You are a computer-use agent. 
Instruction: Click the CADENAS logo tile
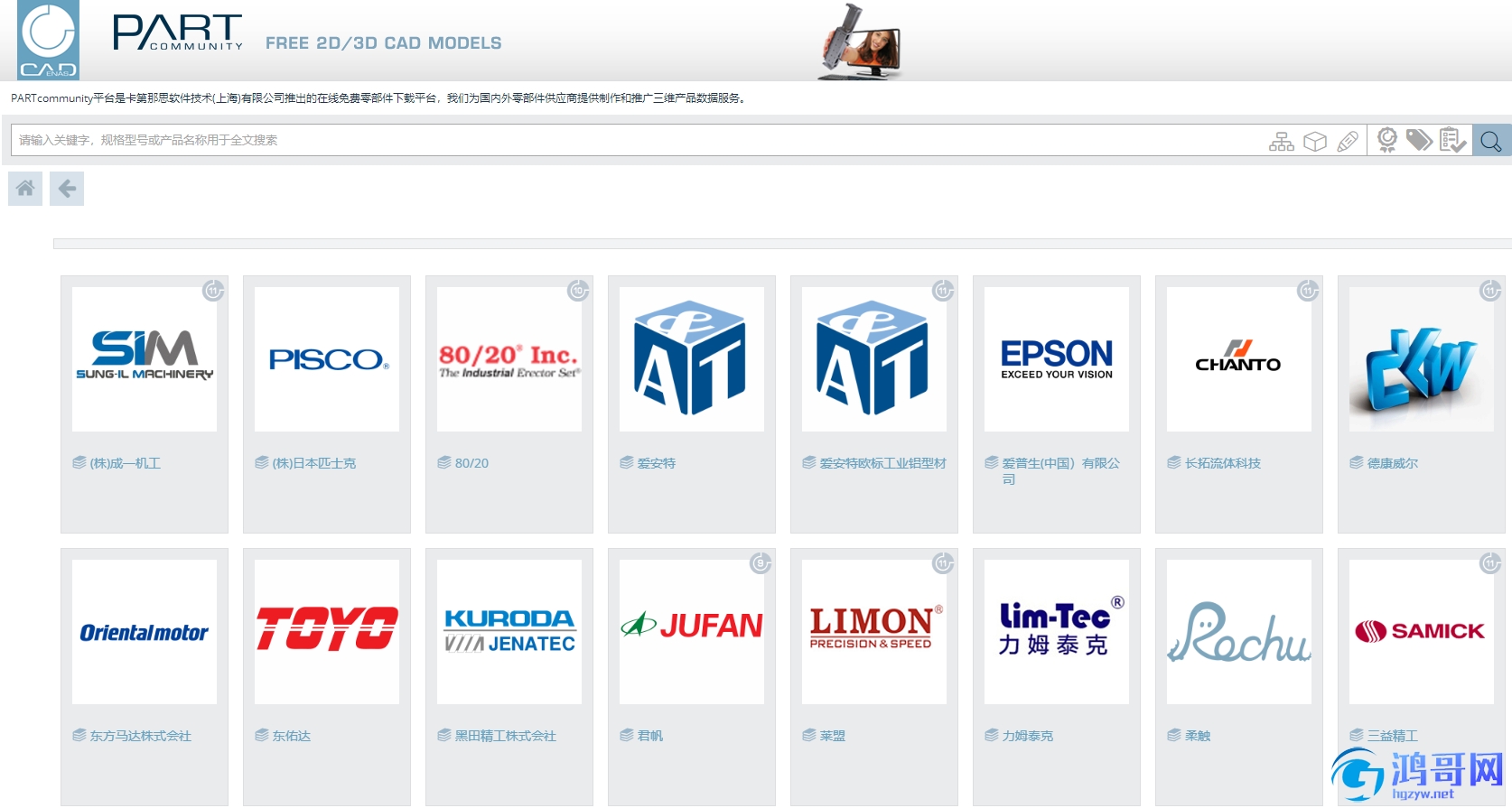pyautogui.click(x=48, y=41)
